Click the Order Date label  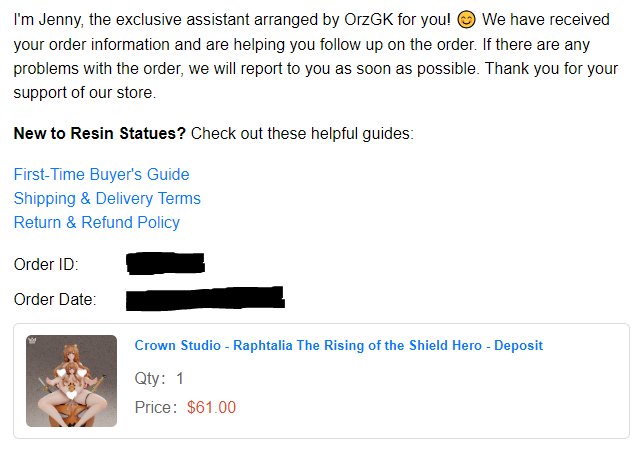click(x=55, y=298)
